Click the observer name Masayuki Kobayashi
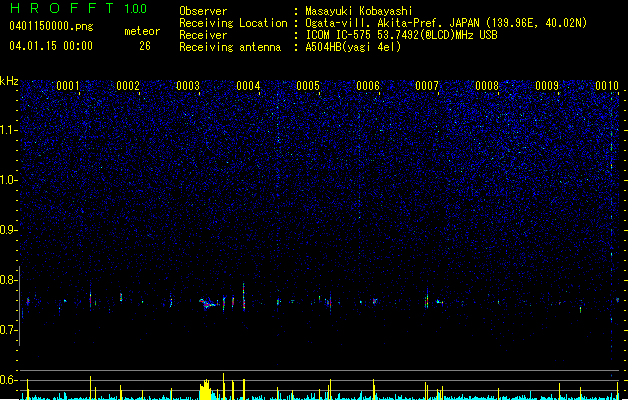The width and height of the screenshot is (629, 400). point(359,11)
